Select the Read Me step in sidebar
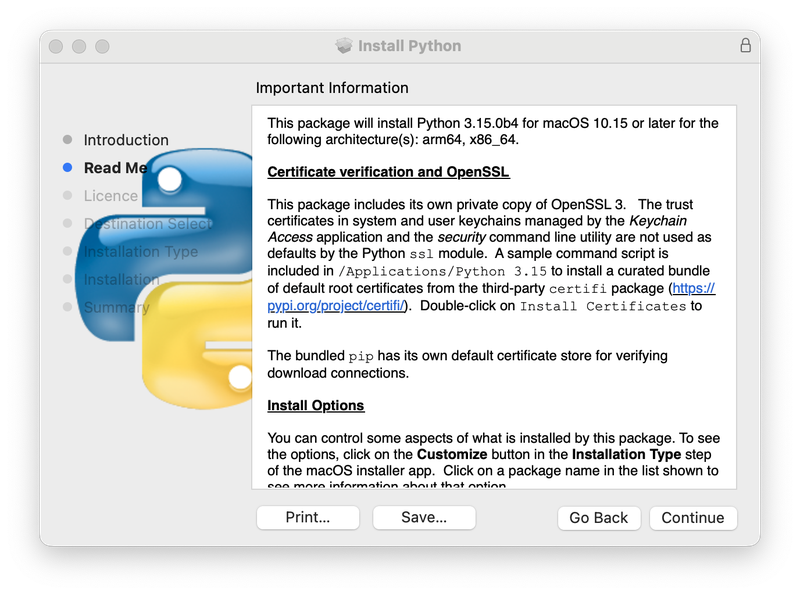Image resolution: width=800 pixels, height=595 pixels. pos(115,168)
